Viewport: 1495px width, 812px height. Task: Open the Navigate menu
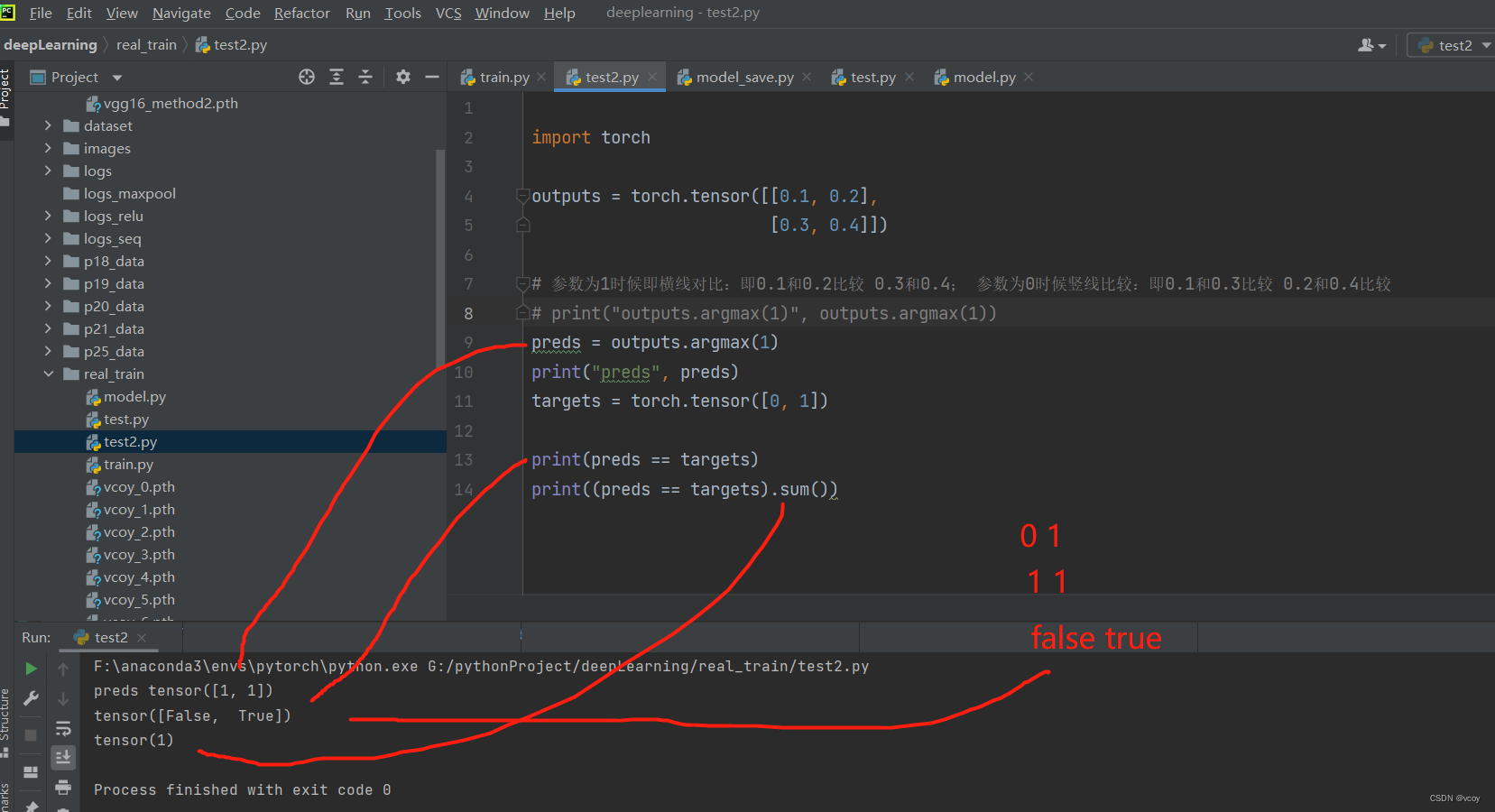pyautogui.click(x=181, y=13)
